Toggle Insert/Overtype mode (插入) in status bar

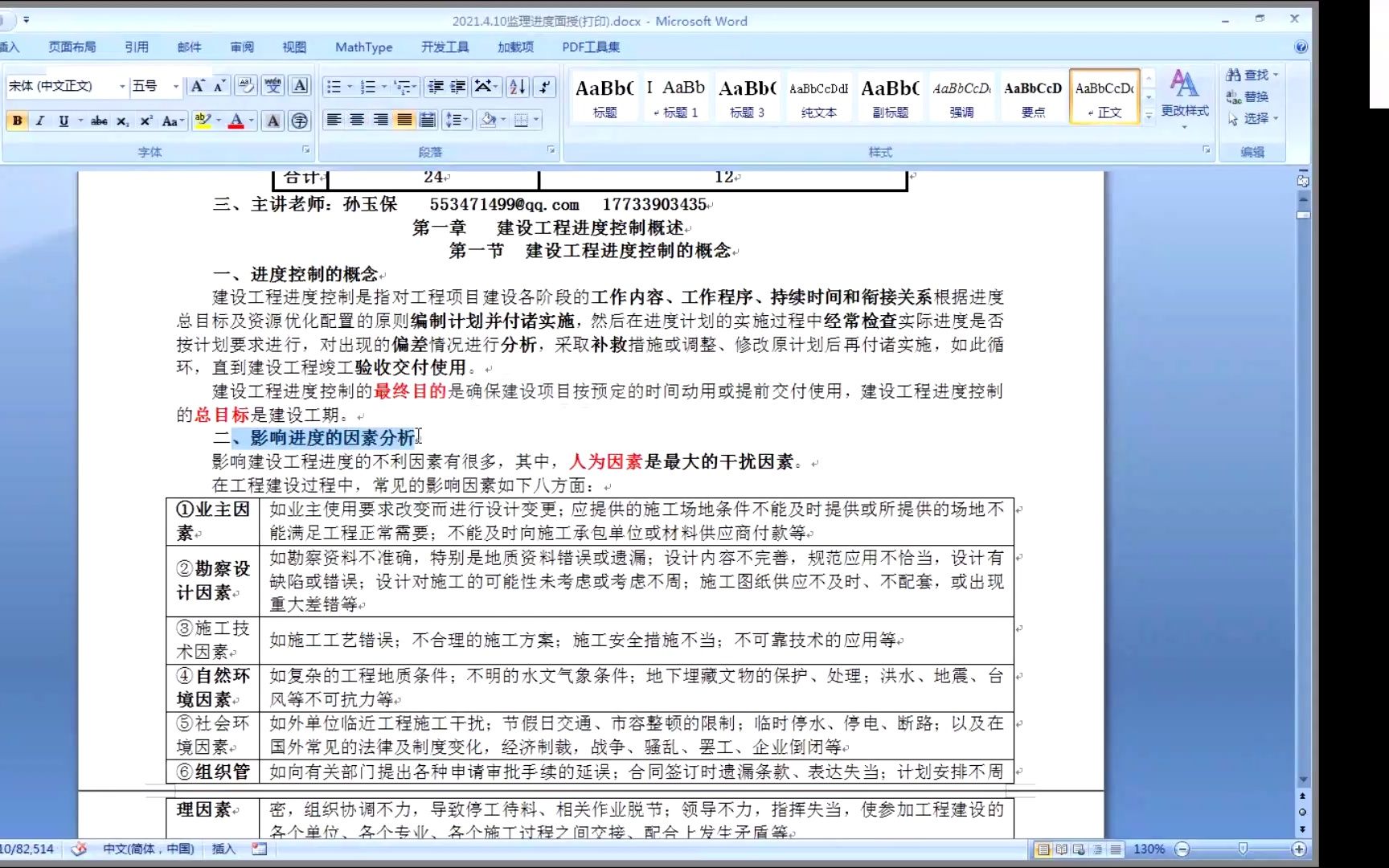pyautogui.click(x=223, y=849)
